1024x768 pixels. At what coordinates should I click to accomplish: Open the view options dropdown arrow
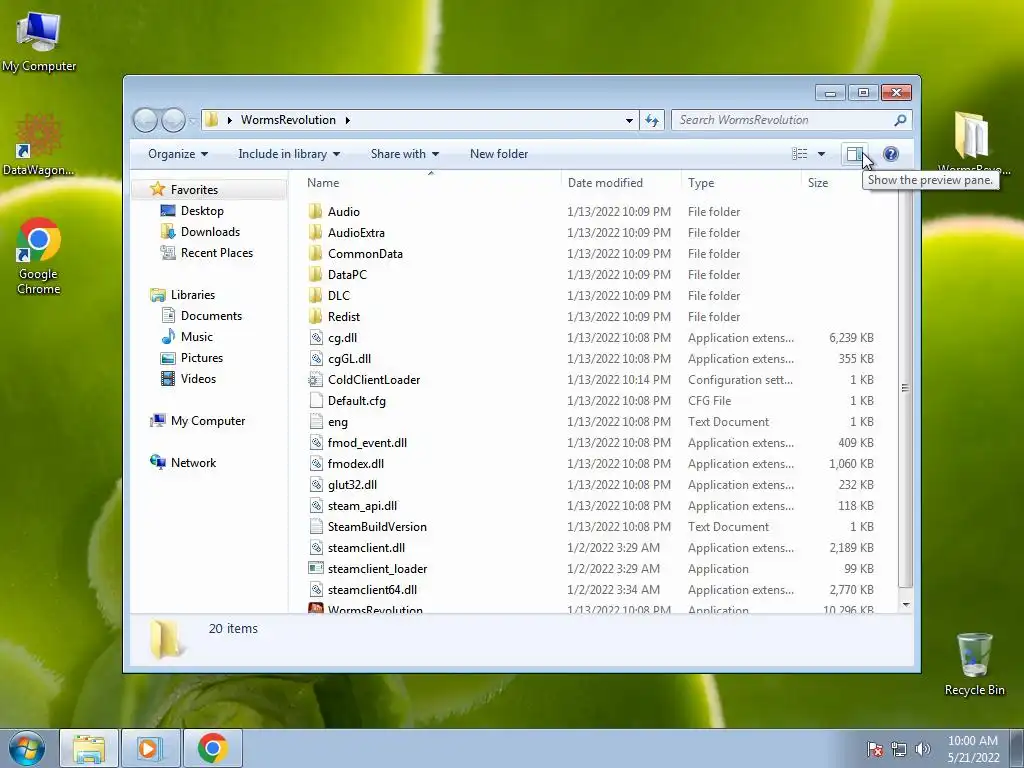pos(822,154)
